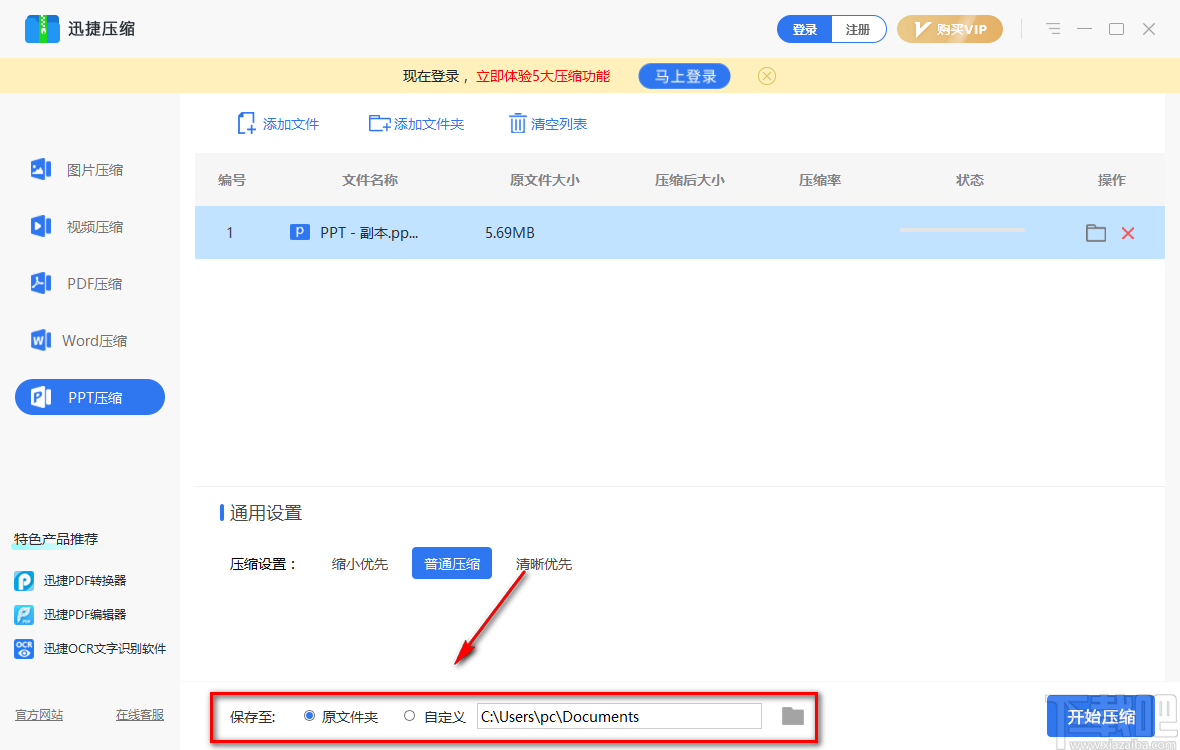Click the 图片压缩 icon

pyautogui.click(x=41, y=169)
